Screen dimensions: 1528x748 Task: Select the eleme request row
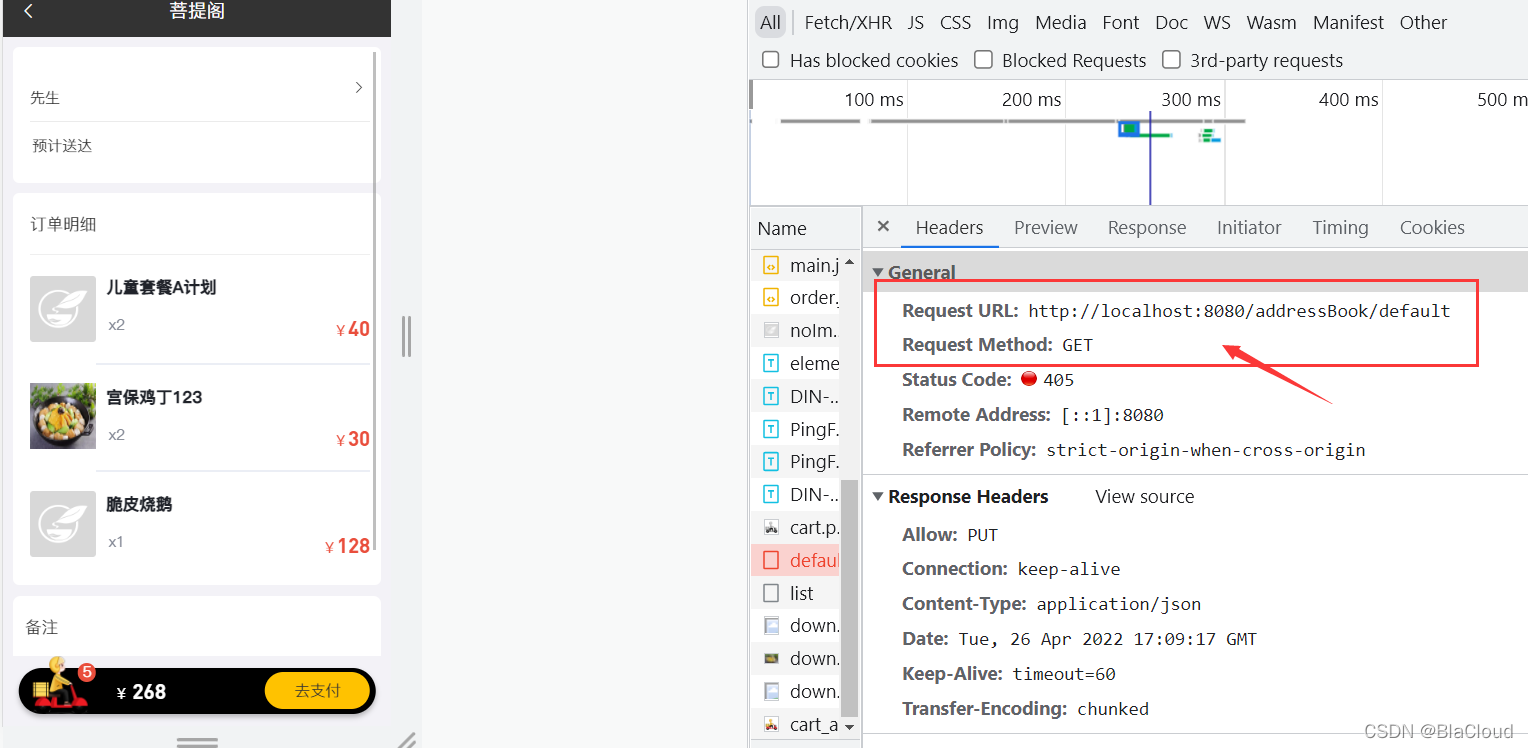click(x=796, y=363)
